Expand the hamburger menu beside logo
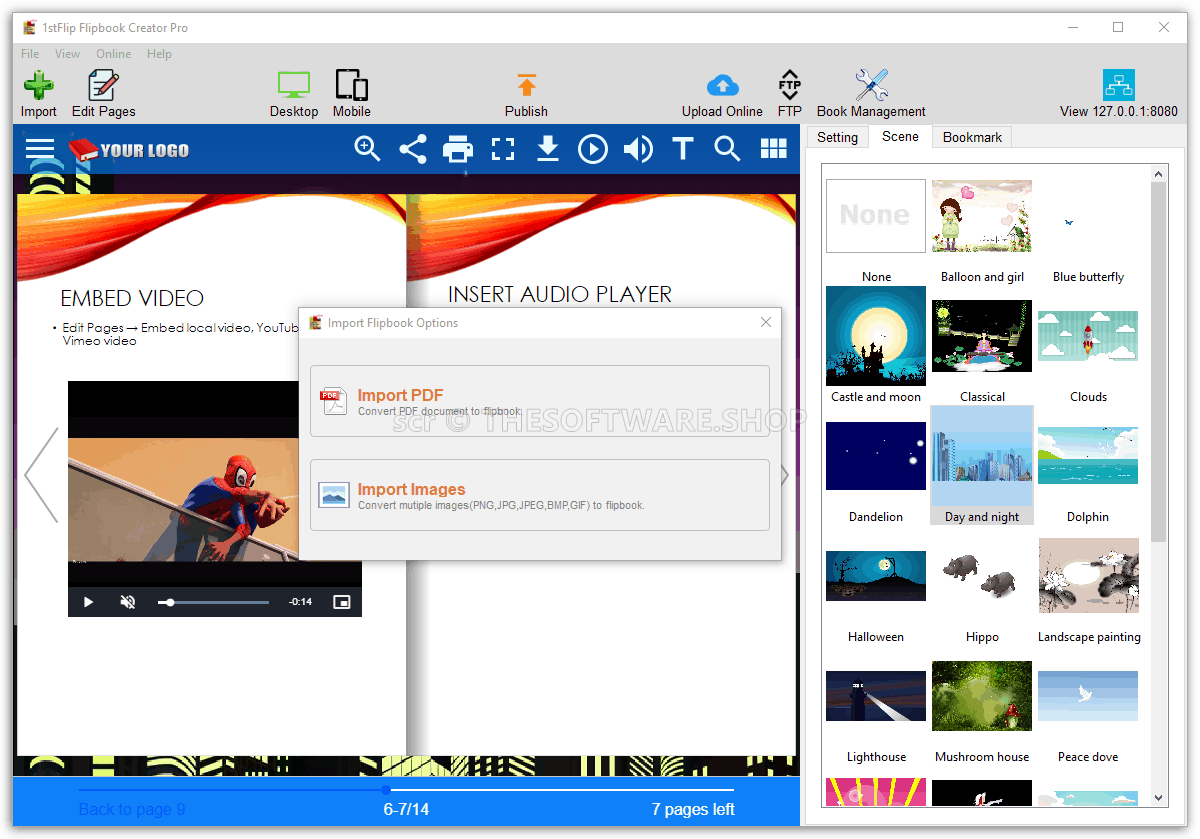Viewport: 1200px width, 839px height. 40,150
